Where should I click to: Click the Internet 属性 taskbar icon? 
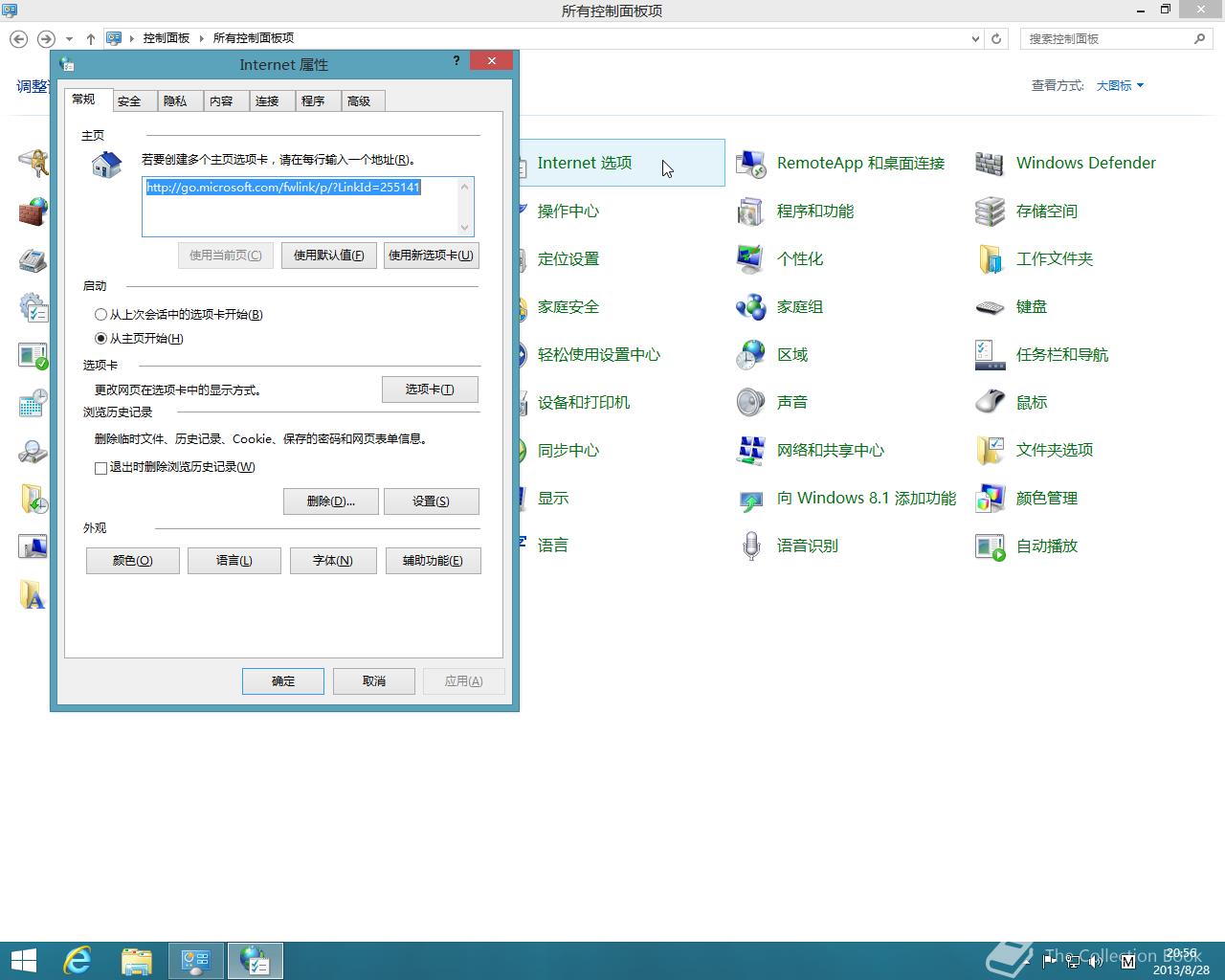(256, 960)
